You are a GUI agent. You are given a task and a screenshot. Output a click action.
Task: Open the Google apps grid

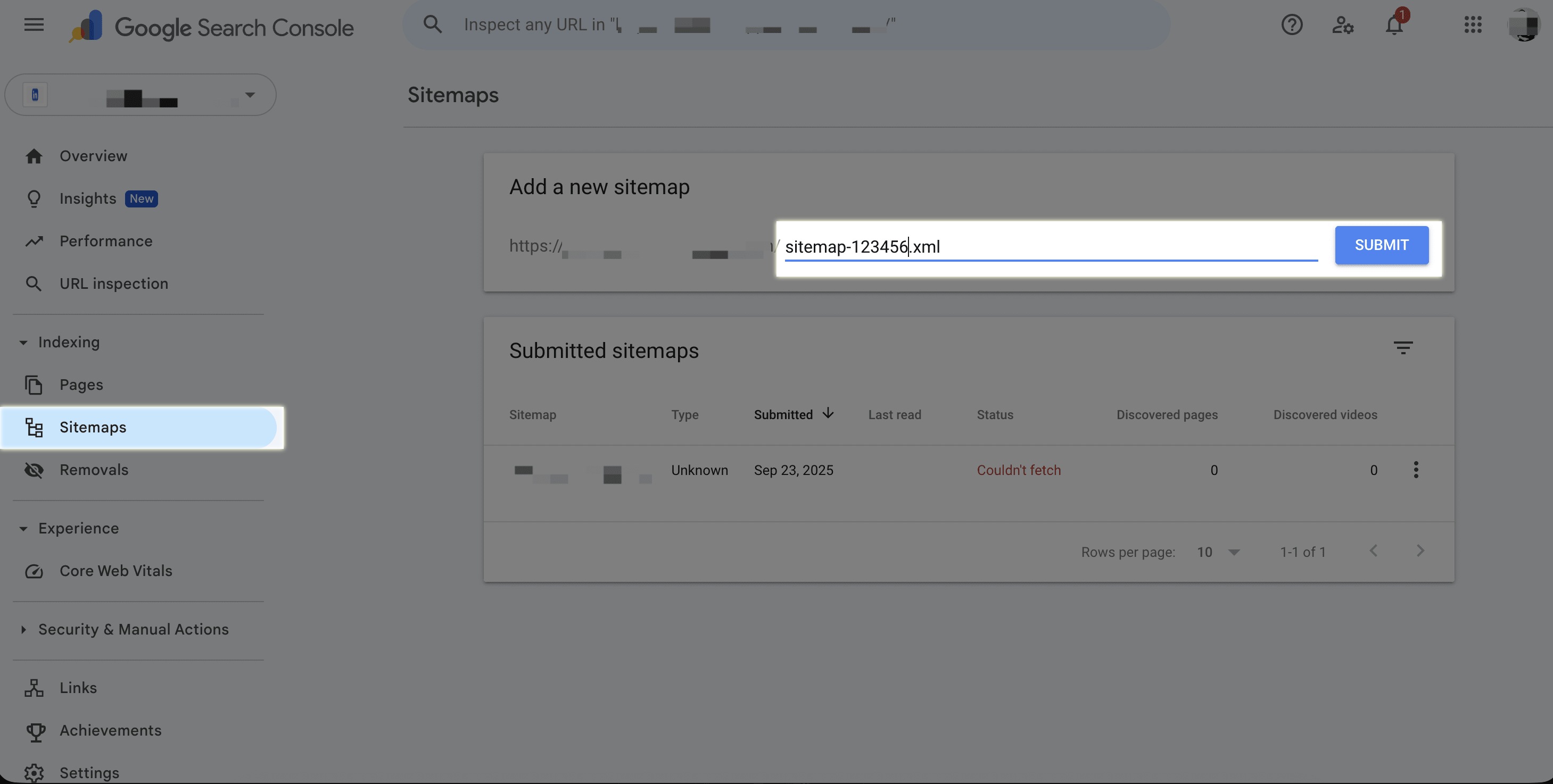pos(1473,24)
